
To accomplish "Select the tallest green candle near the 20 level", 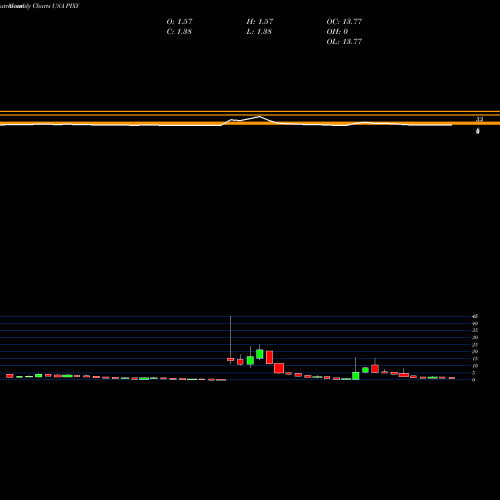I will pos(260,354).
